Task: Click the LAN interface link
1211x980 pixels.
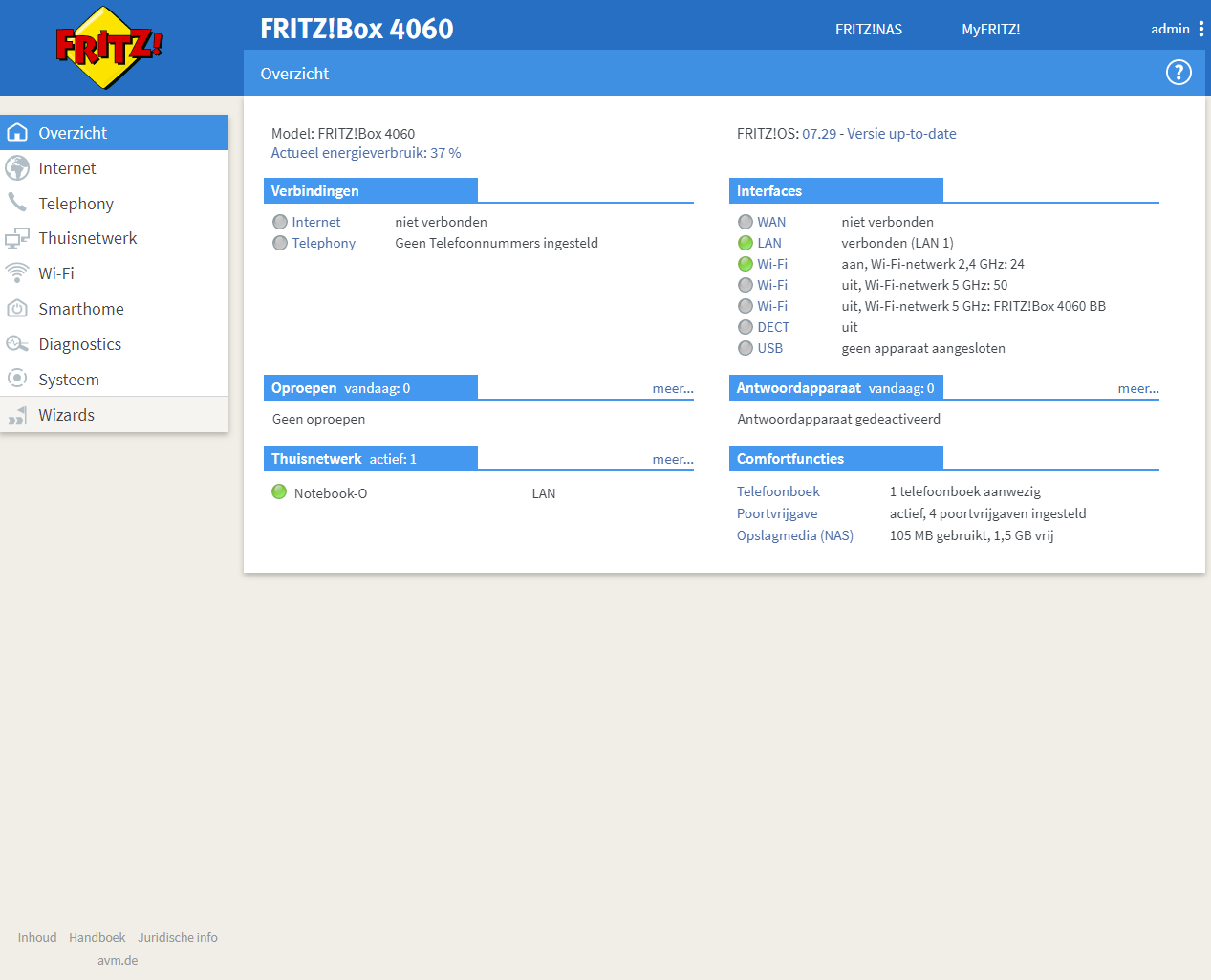Action: 769,243
